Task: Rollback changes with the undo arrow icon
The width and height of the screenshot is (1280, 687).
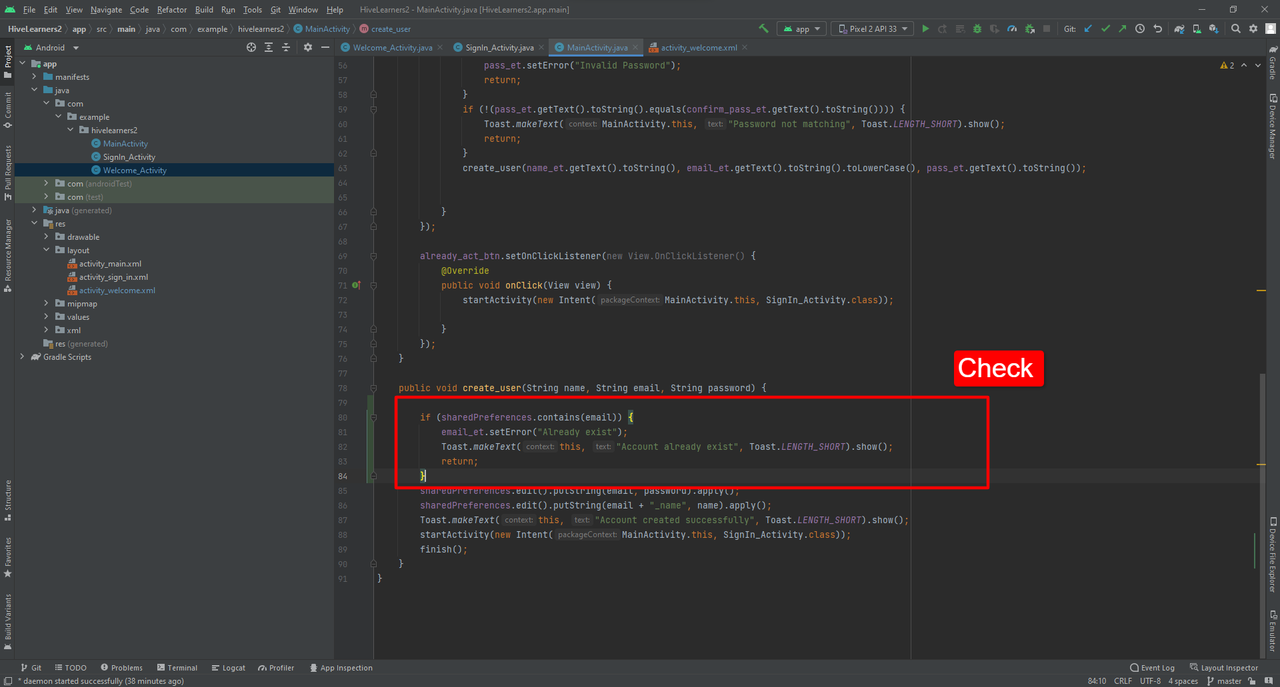Action: (x=1157, y=29)
